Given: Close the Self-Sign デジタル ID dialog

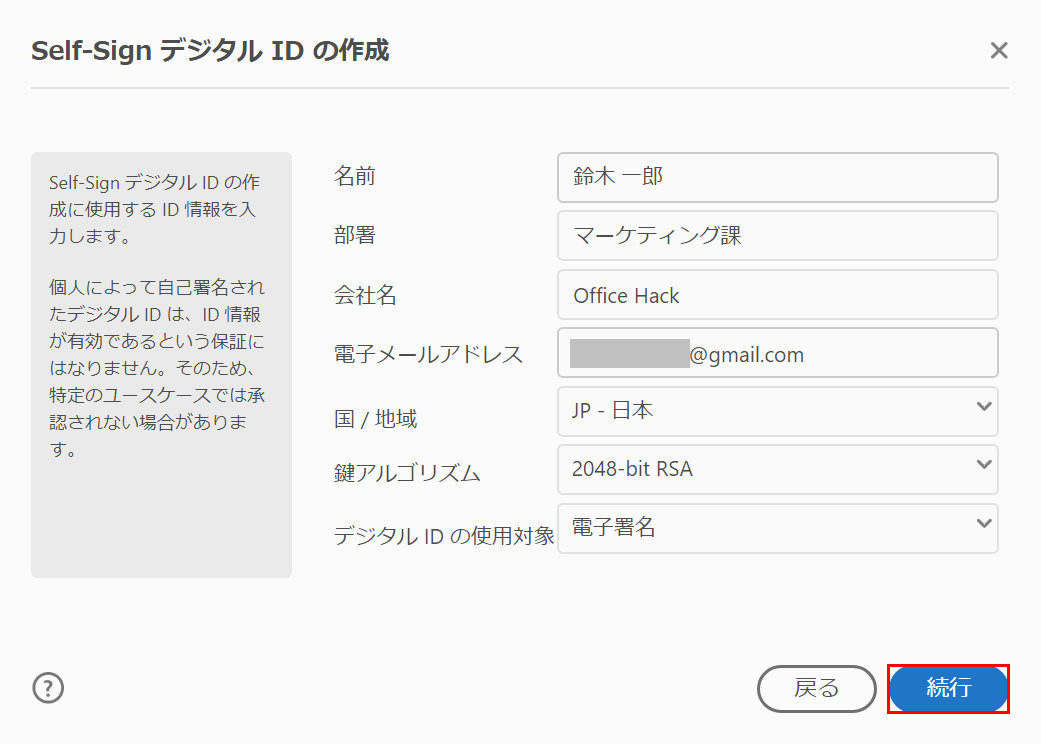Looking at the screenshot, I should click(x=998, y=51).
